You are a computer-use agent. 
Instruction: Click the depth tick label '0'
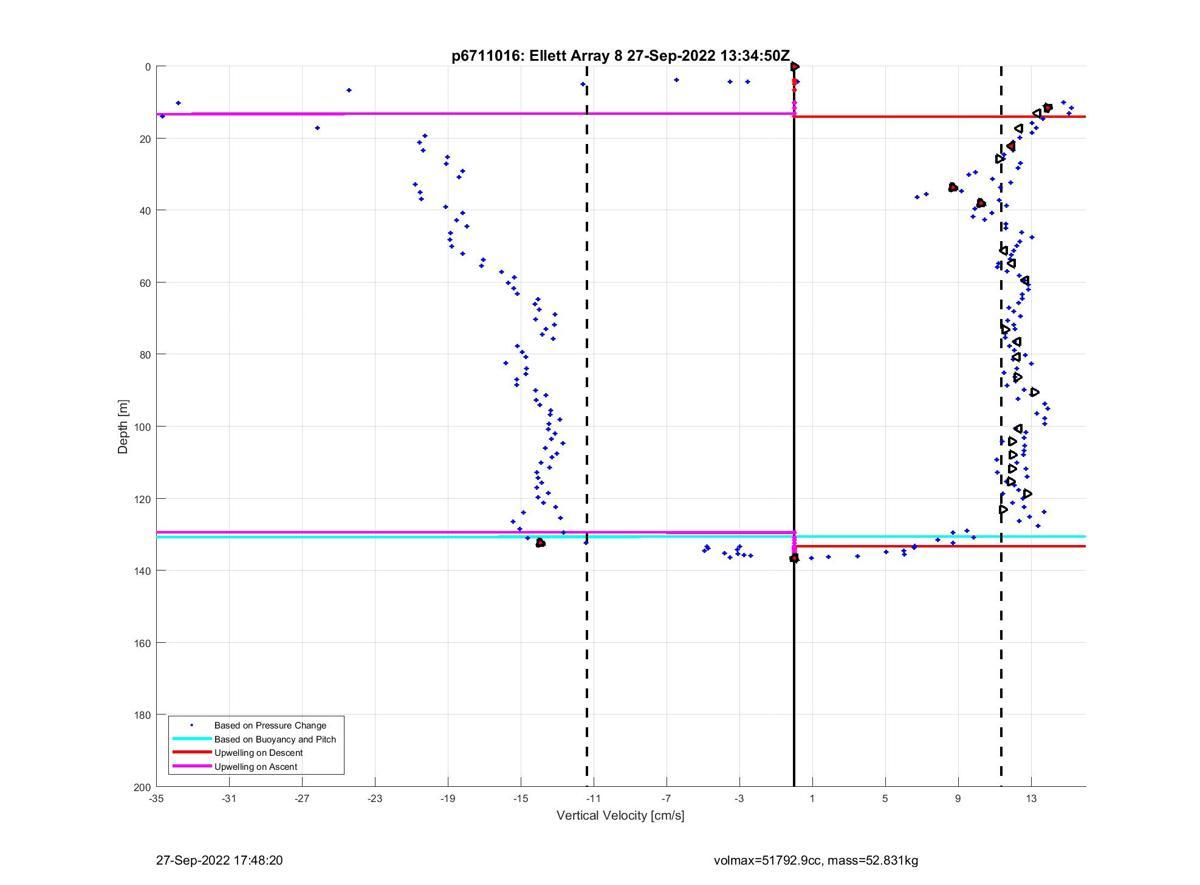(148, 67)
